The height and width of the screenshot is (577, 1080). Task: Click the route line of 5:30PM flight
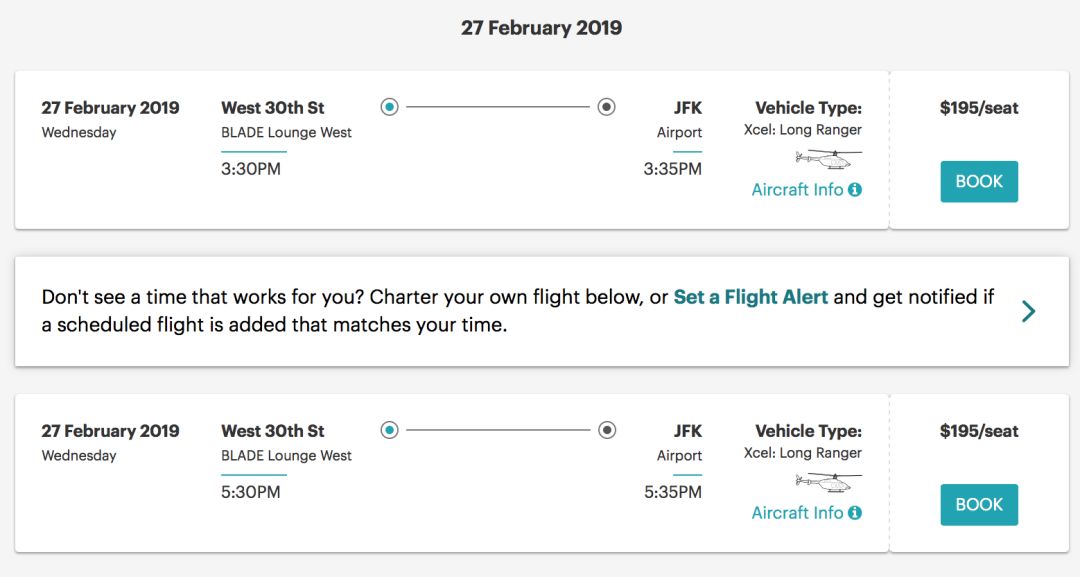(498, 430)
